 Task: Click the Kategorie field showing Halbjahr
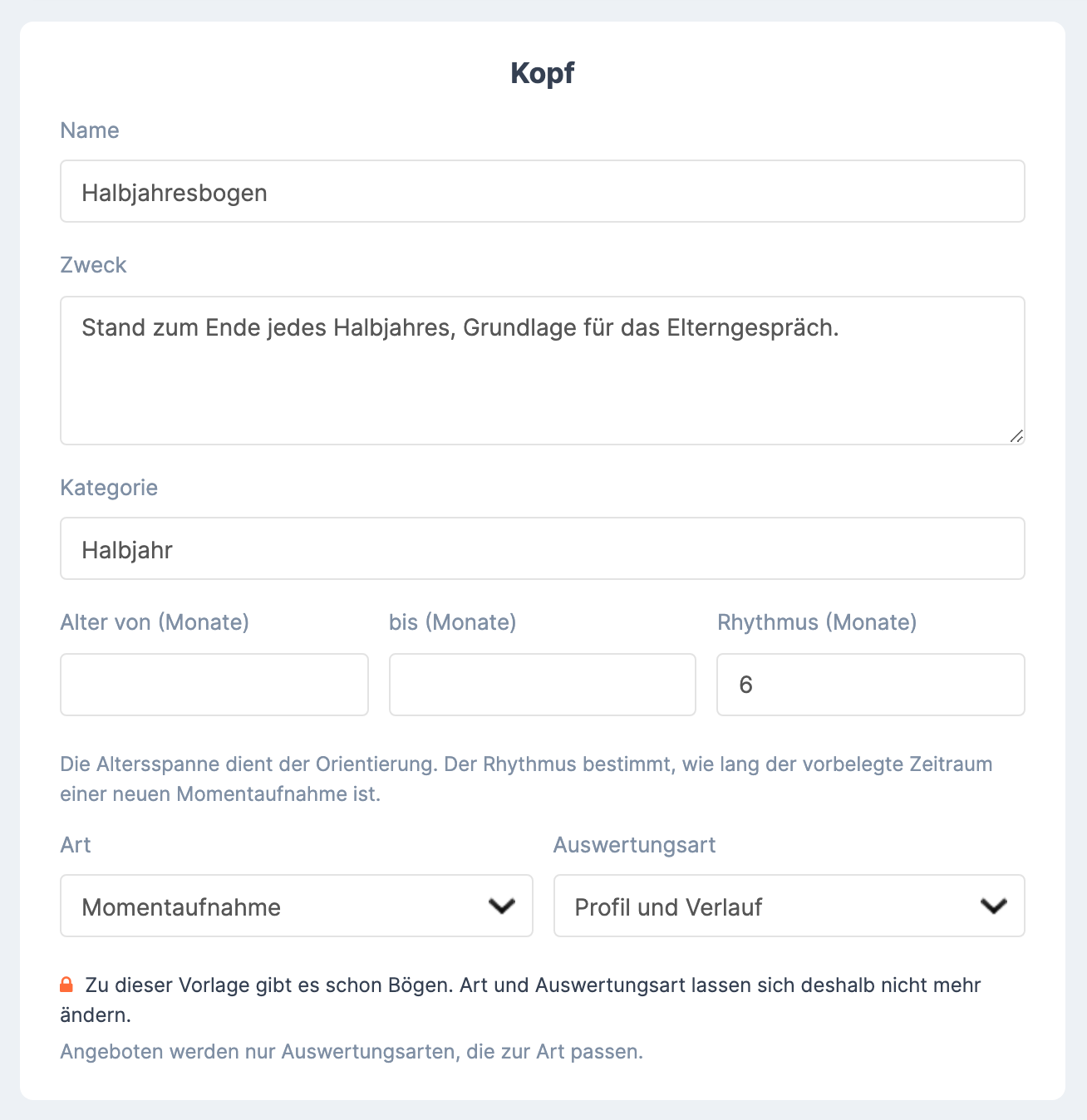click(x=543, y=548)
